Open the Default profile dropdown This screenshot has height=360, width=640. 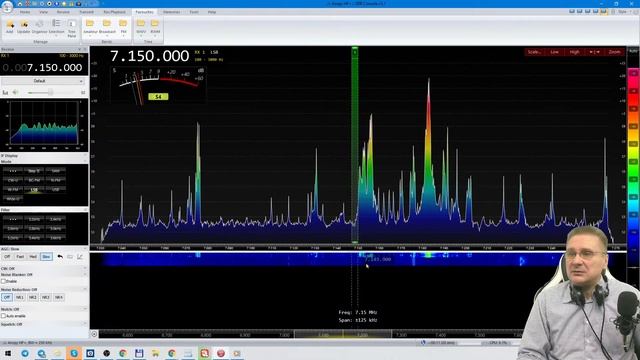coord(42,81)
